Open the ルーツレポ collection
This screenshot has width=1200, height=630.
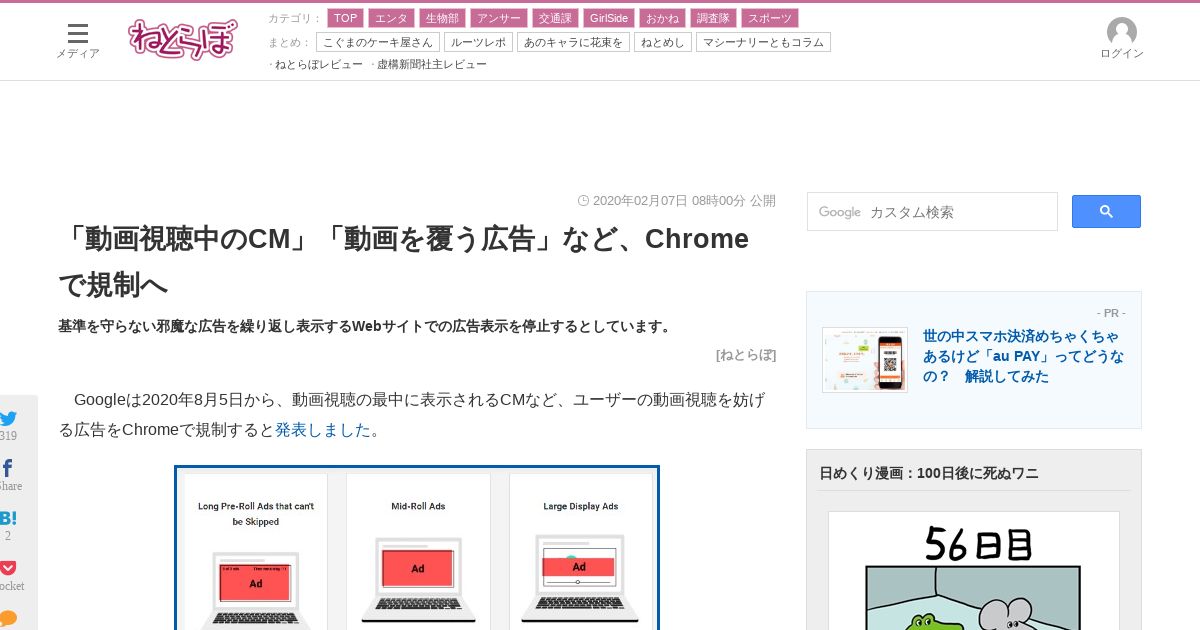tap(478, 42)
